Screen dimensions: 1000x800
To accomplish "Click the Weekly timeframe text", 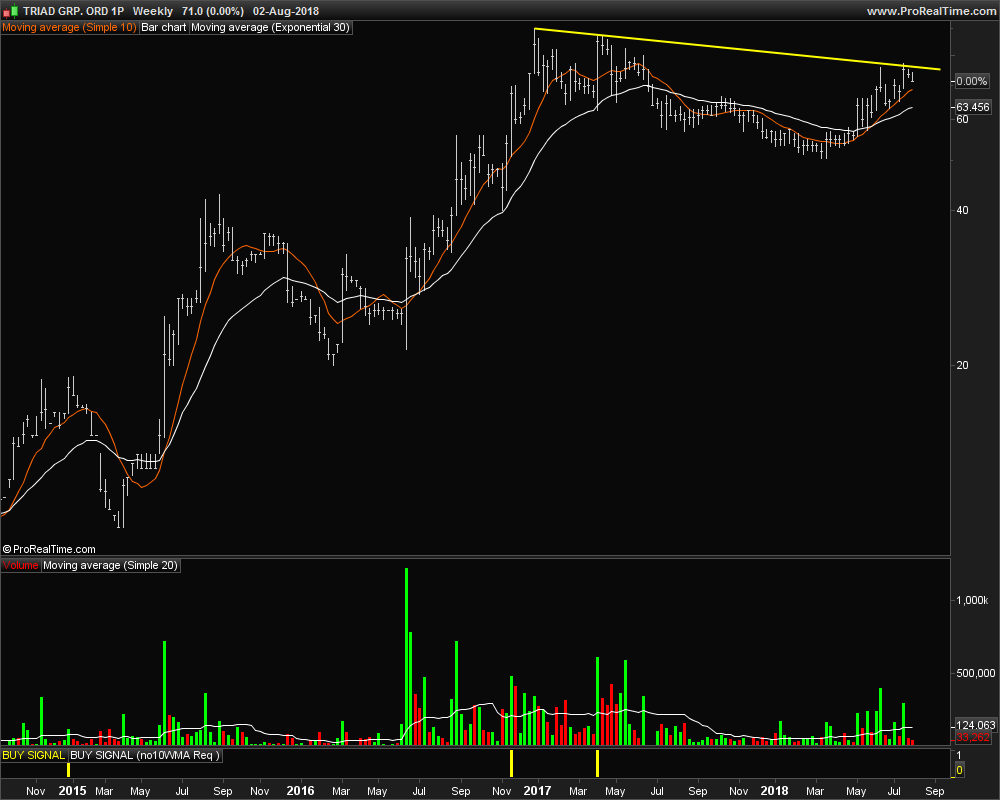I will point(152,11).
